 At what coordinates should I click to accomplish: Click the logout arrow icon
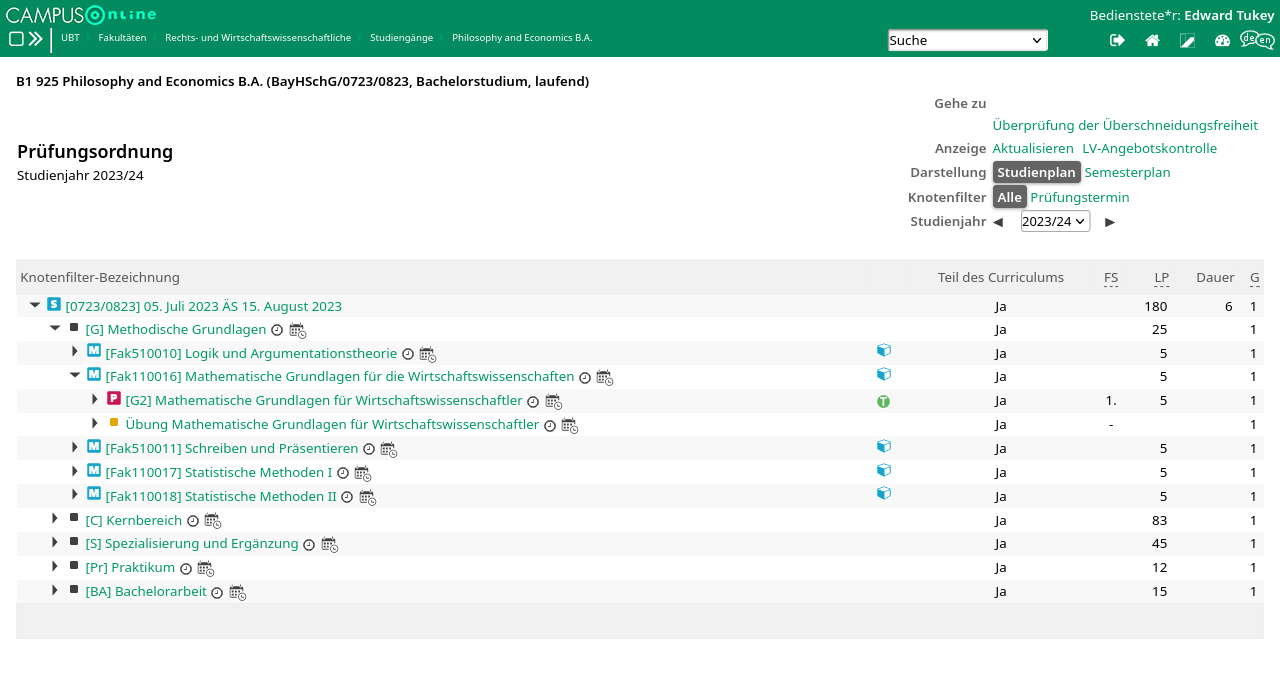coord(1117,40)
